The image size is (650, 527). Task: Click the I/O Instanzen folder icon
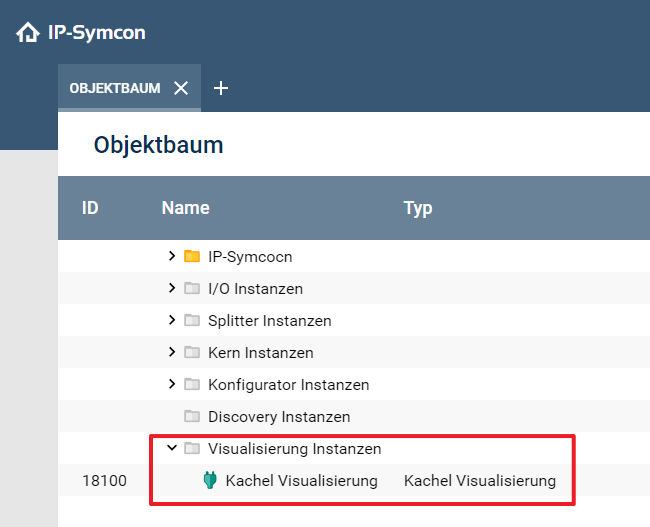[x=192, y=289]
